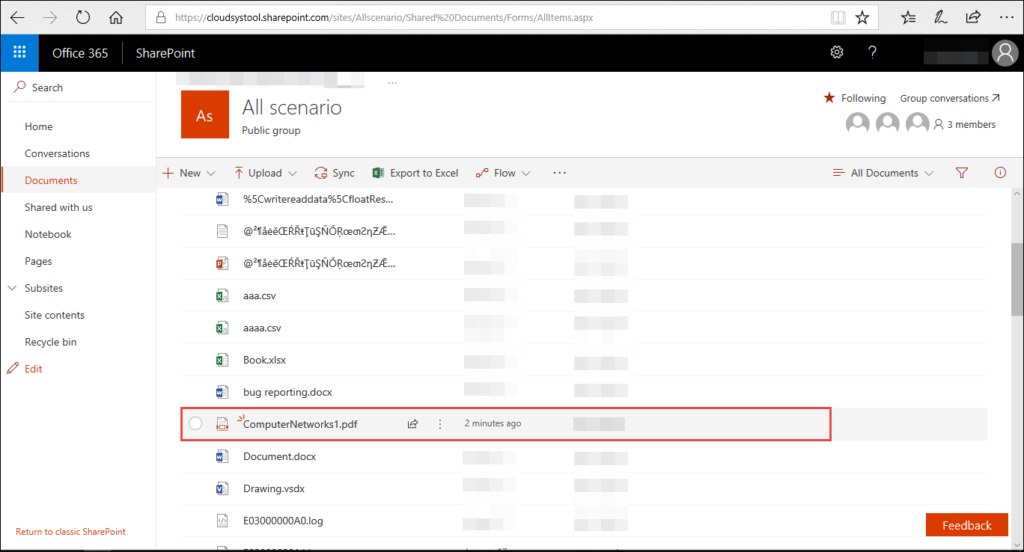Screen dimensions: 1024x552
Task: Refresh the page with the reload icon
Action: pyautogui.click(x=83, y=18)
